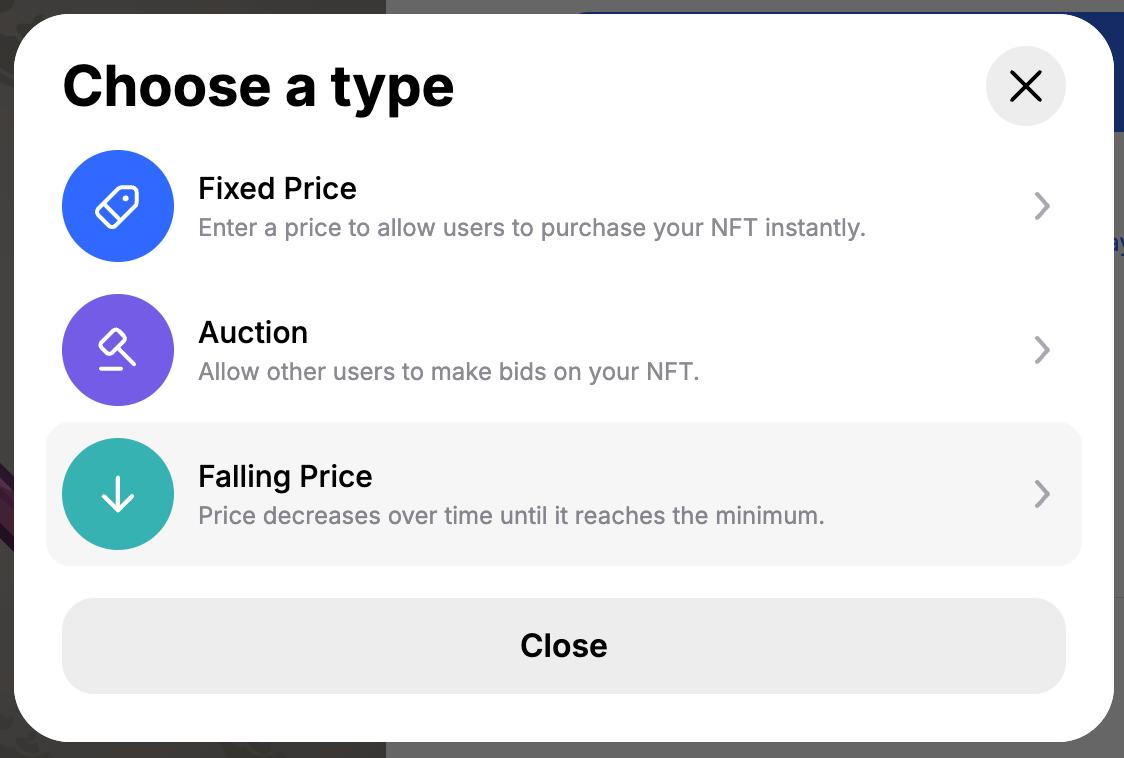Click 'Price decreases over time' description

[511, 516]
